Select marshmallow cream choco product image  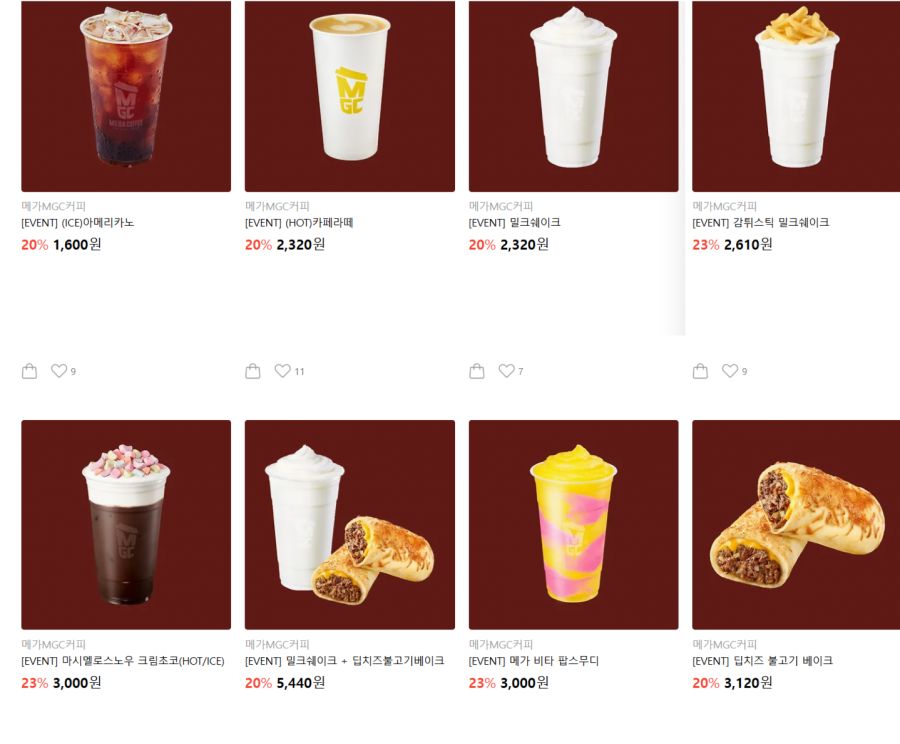pos(126,525)
